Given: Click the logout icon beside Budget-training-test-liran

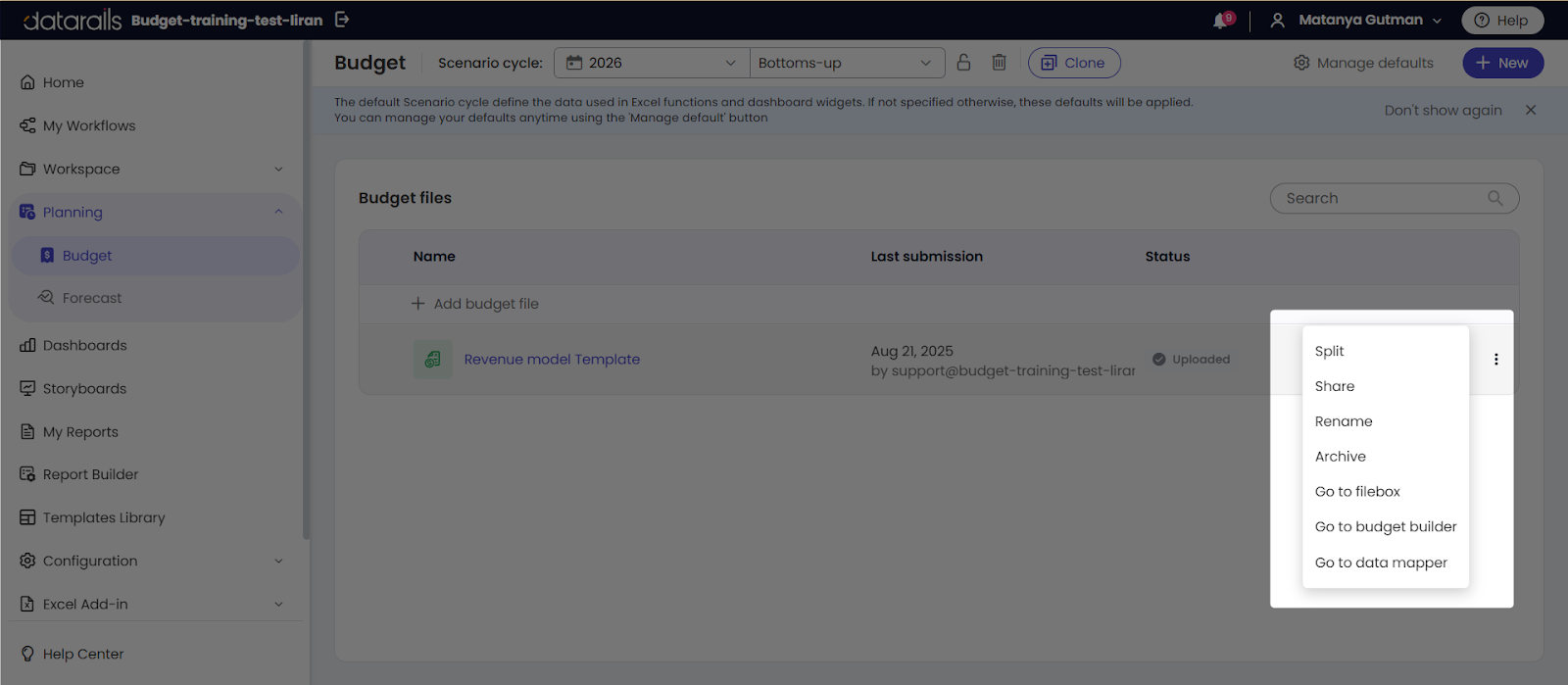Looking at the screenshot, I should click(x=342, y=20).
